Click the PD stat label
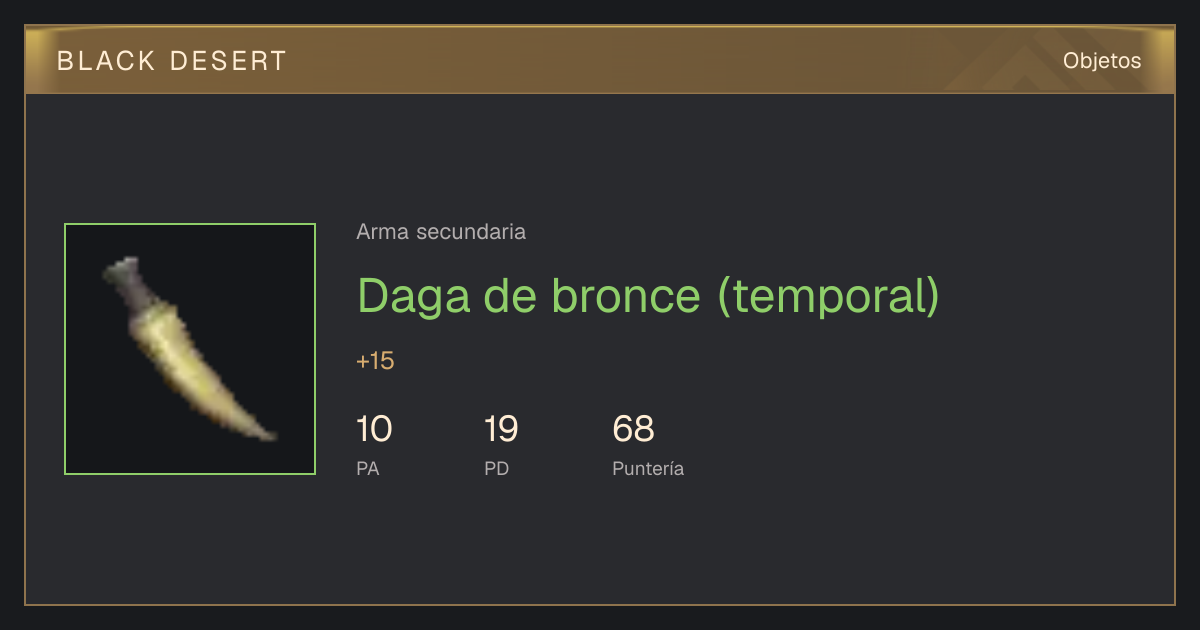The image size is (1200, 630). click(x=496, y=468)
